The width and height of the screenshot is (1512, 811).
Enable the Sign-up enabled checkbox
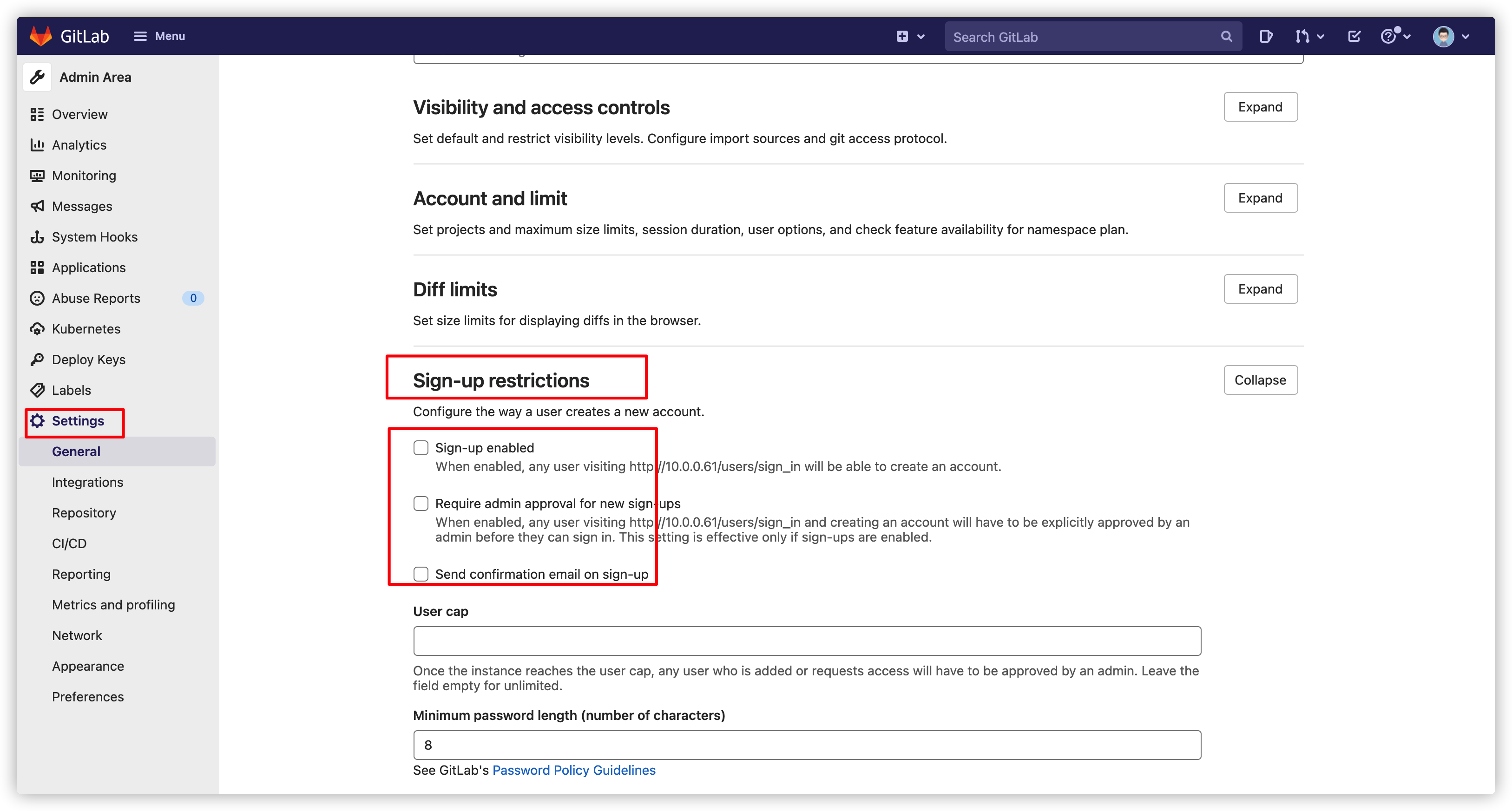(x=421, y=447)
